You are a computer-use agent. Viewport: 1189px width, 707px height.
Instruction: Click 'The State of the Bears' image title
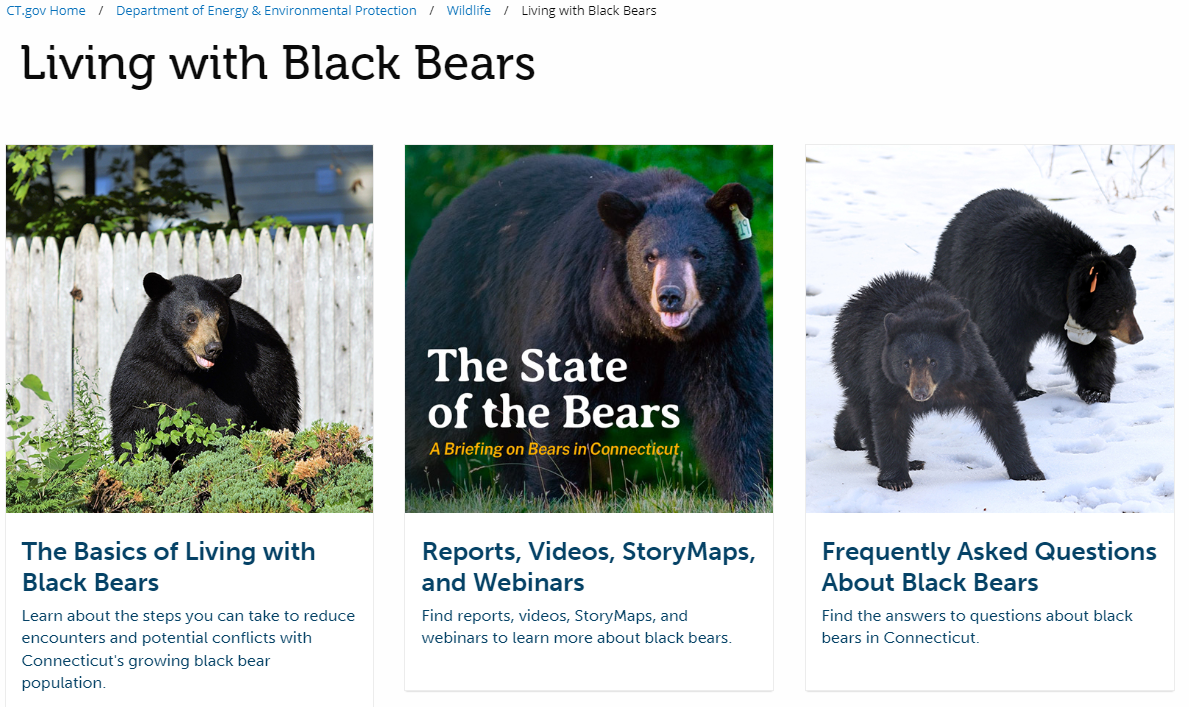click(x=553, y=390)
